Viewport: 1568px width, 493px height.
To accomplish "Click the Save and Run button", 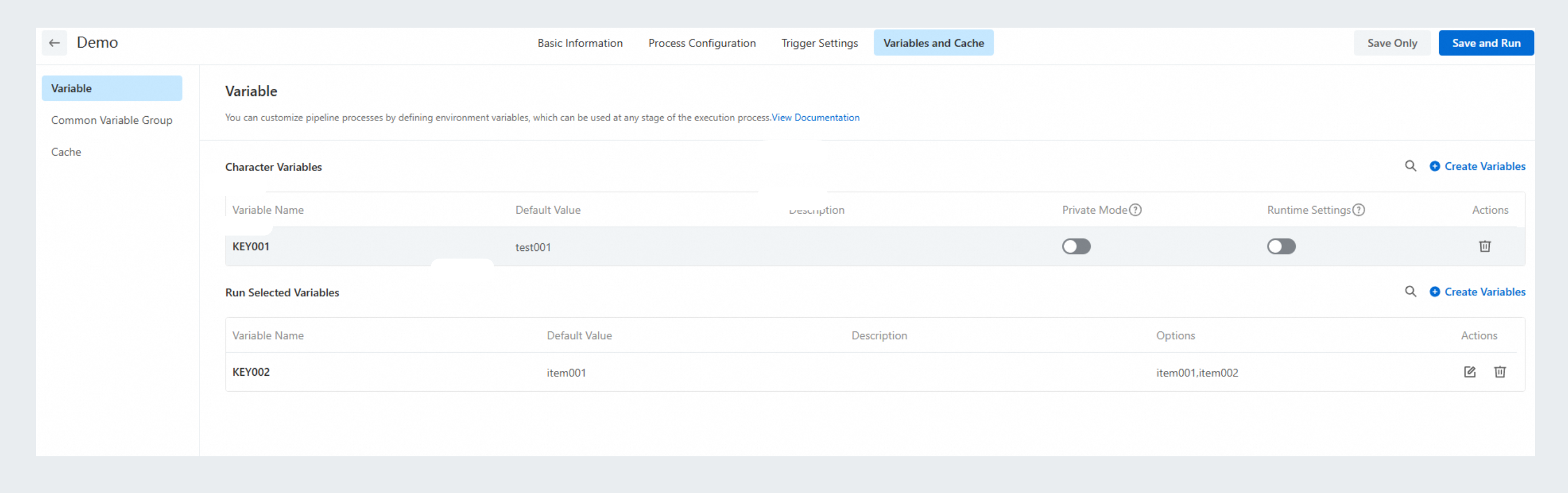I will (x=1486, y=43).
